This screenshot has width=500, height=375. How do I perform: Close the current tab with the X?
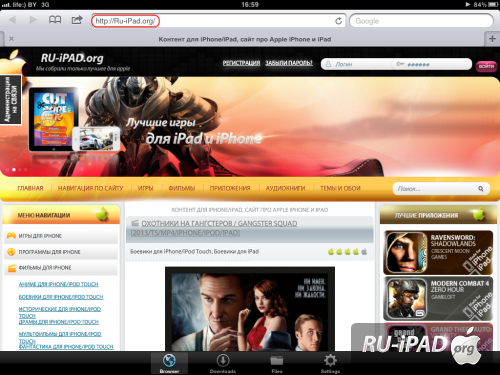(11, 39)
